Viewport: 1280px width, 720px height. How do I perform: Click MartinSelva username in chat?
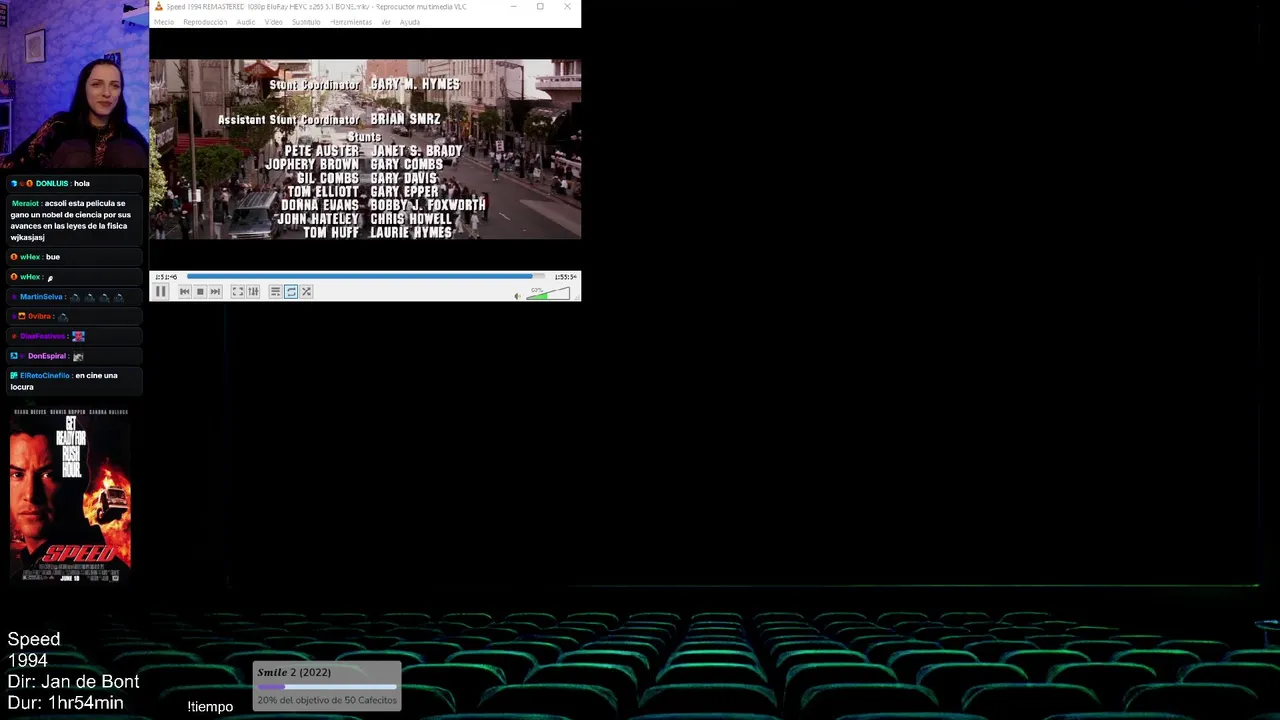pyautogui.click(x=41, y=297)
